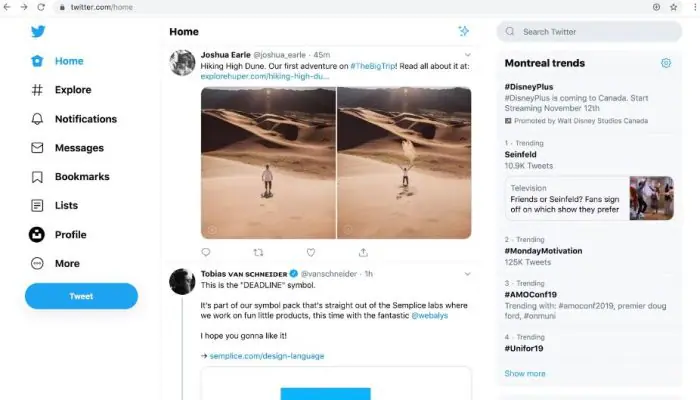Reply to Joshua Earle's tweet
Screen dimensions: 700x400
click(206, 252)
